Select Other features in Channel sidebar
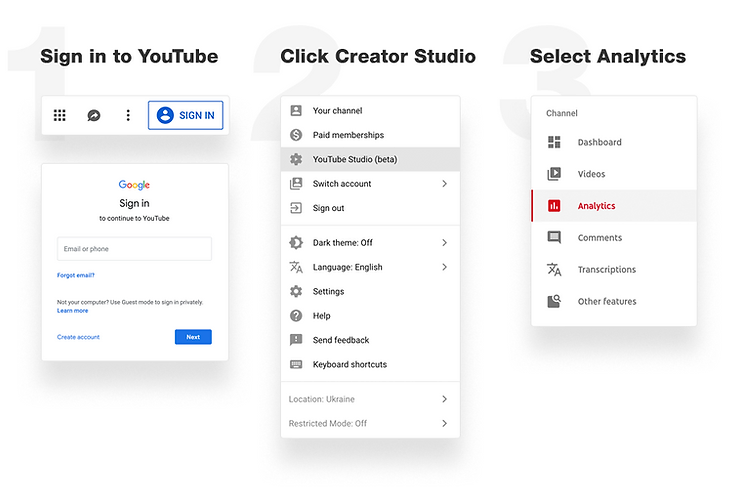The image size is (740, 504). tap(614, 301)
